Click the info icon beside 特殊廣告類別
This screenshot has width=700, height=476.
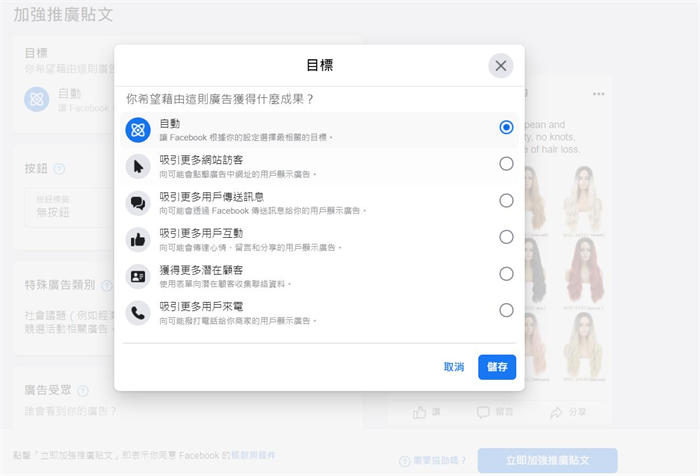(x=104, y=285)
